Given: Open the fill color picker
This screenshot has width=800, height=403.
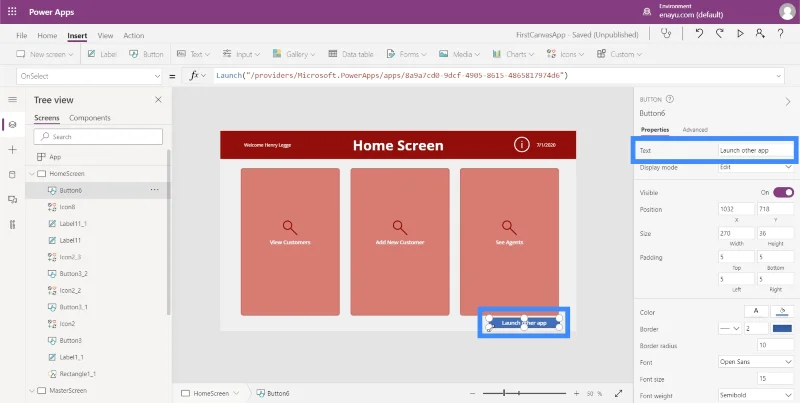Looking at the screenshot, I should tap(782, 311).
